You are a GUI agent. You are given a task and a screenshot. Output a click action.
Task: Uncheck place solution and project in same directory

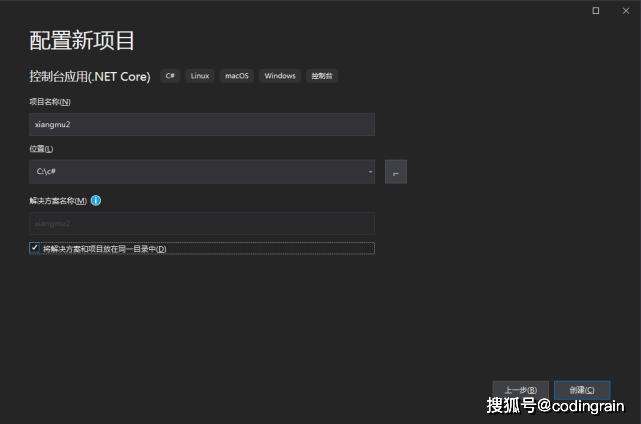tap(35, 248)
